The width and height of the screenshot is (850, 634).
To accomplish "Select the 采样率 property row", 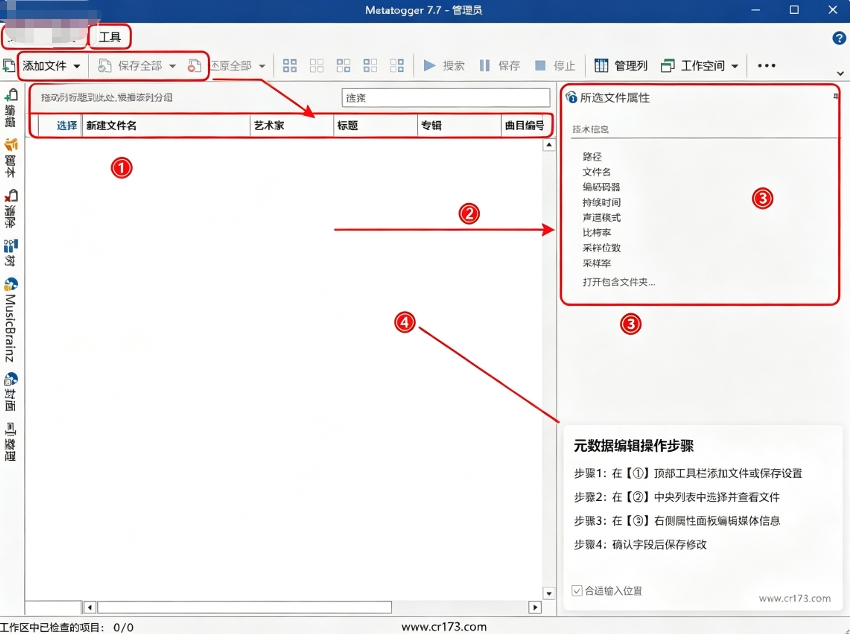I will pos(596,263).
